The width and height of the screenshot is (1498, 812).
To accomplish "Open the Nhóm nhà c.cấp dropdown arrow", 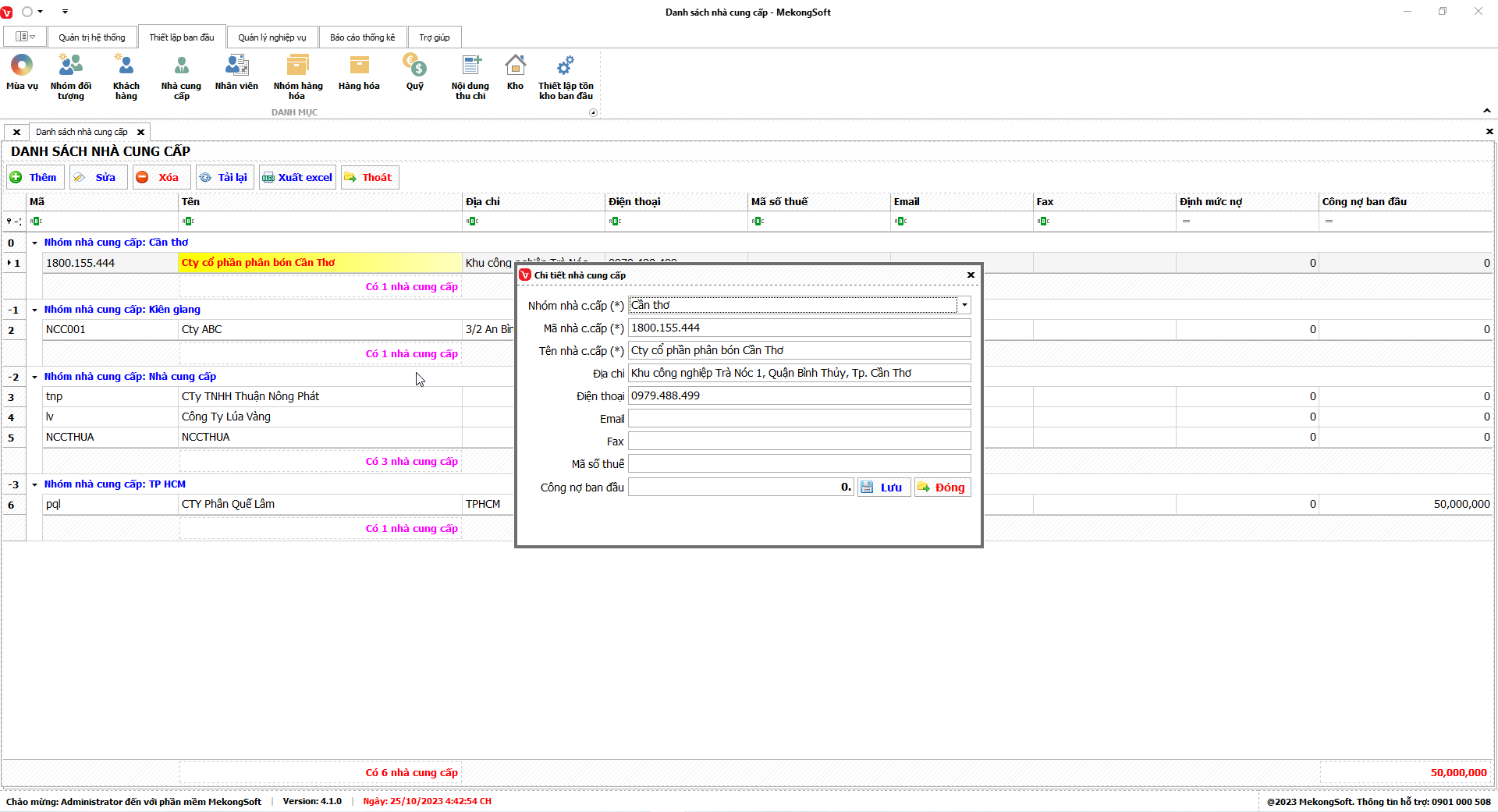I will point(964,306).
